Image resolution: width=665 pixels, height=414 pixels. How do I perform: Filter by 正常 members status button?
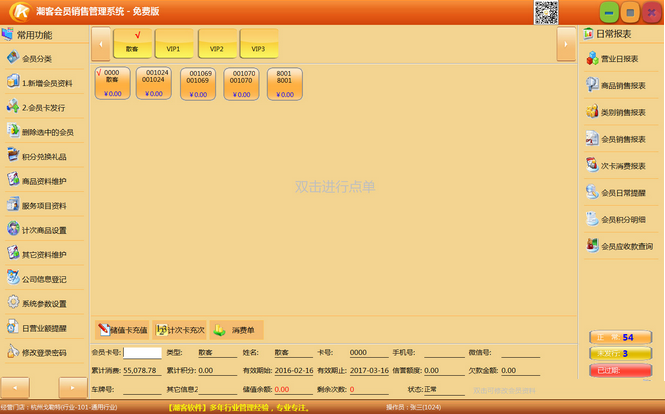tap(620, 337)
